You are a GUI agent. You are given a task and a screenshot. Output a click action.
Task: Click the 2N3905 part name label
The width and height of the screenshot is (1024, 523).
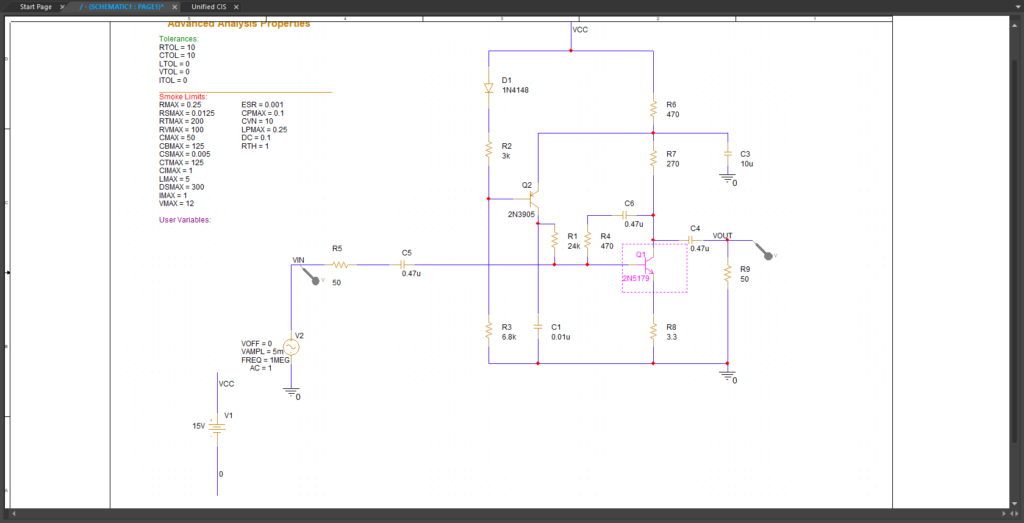(x=522, y=214)
